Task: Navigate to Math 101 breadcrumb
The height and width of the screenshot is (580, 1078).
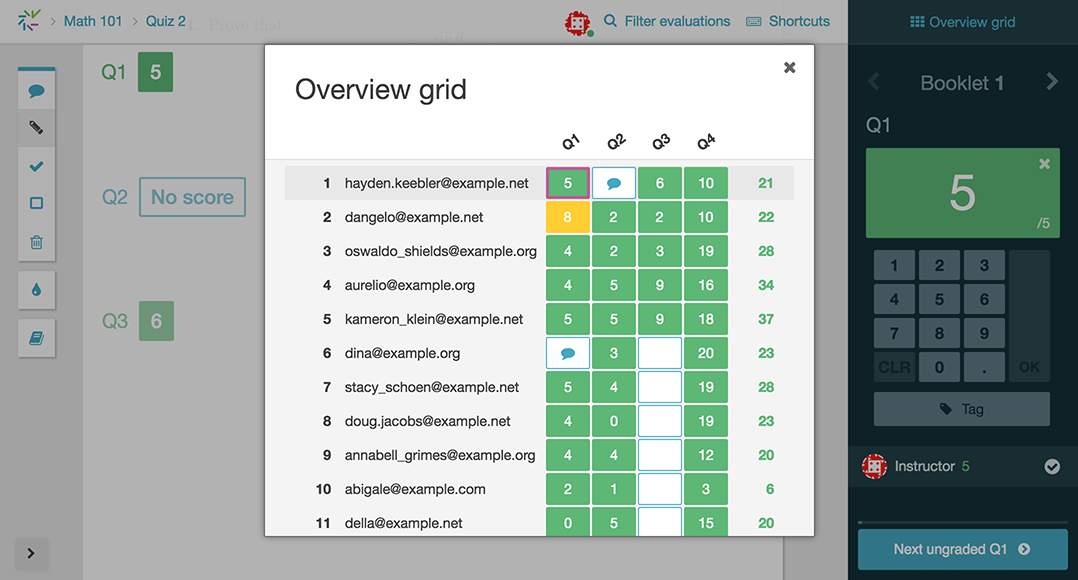Action: [93, 21]
